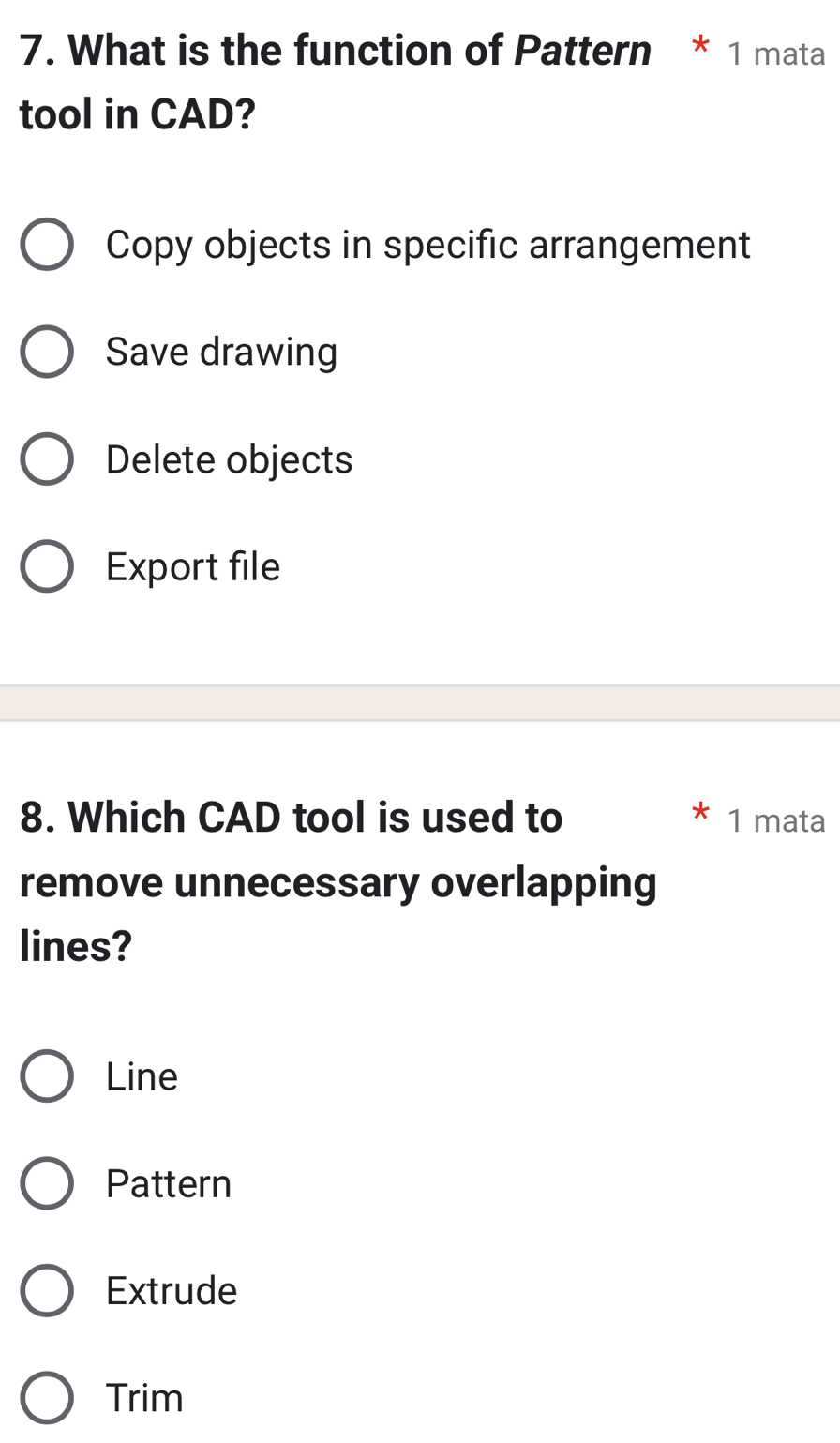
Task: Click the question 8 title about overlapping lines
Action: click(337, 881)
